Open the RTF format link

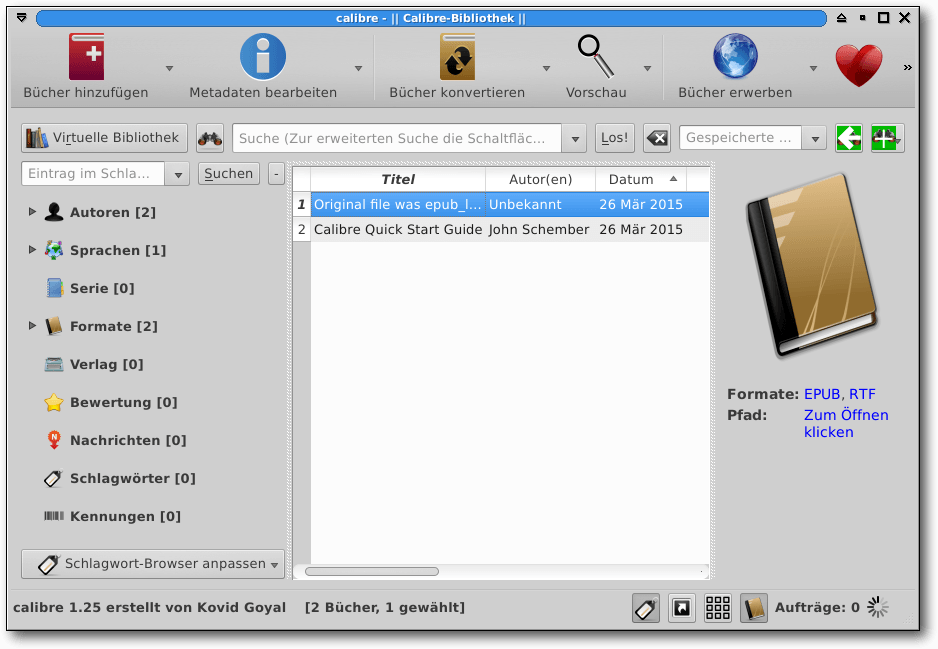[x=862, y=394]
